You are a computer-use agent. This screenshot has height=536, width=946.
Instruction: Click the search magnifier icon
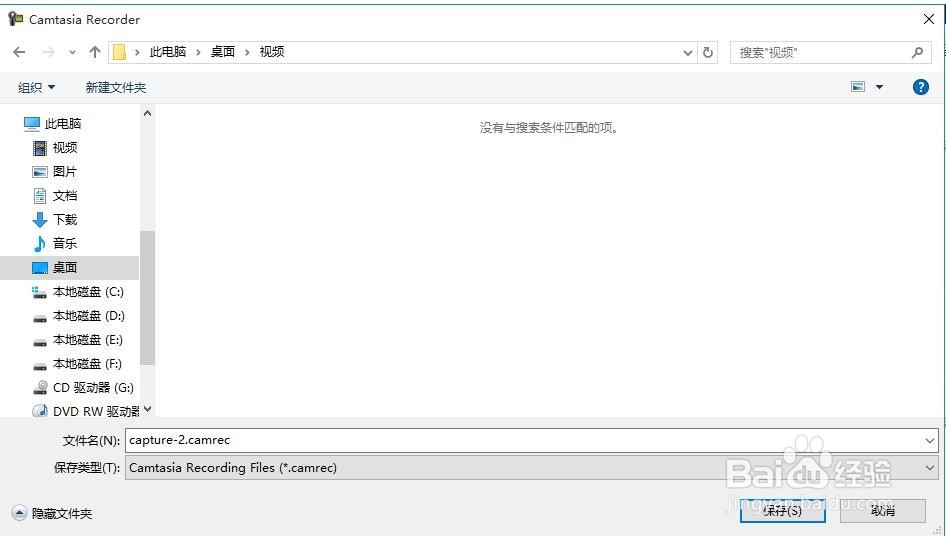pos(918,53)
